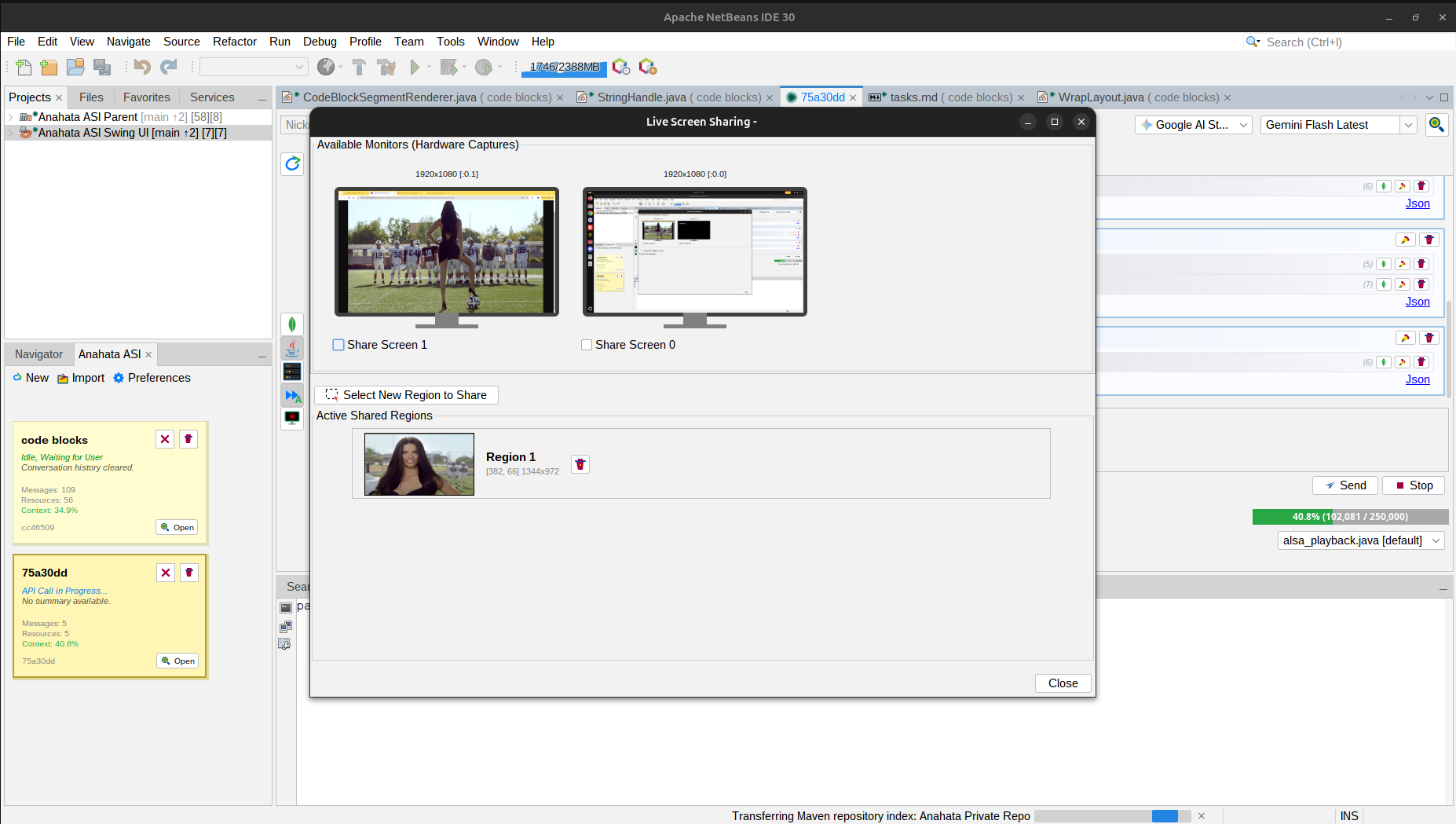The image size is (1456, 824).
Task: Delete Region 1 via trash icon
Action: [580, 464]
